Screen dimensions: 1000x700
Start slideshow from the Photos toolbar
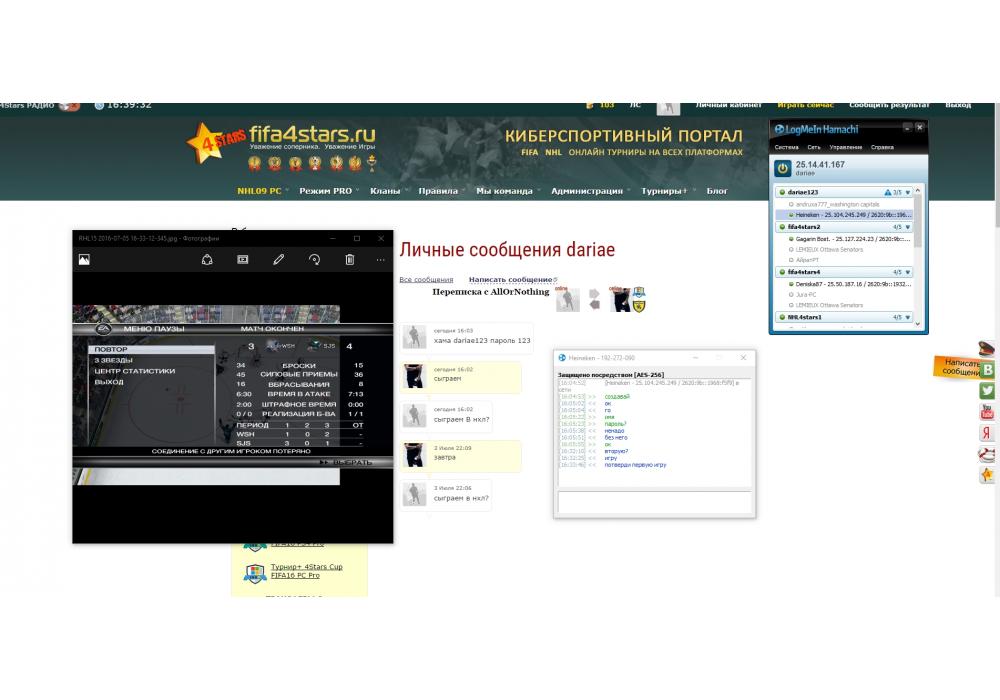click(242, 259)
